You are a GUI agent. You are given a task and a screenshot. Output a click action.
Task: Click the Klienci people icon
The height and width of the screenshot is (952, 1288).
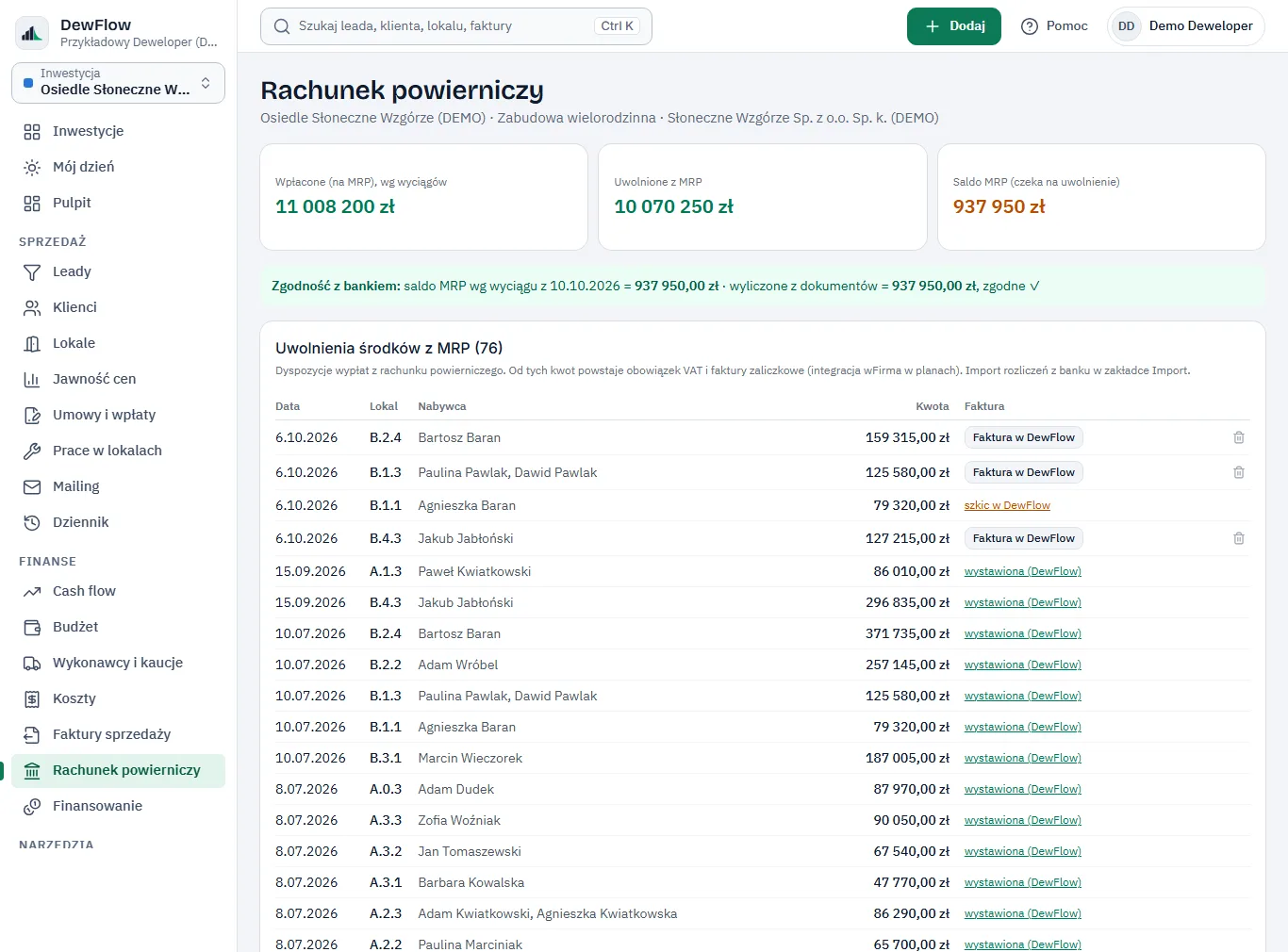32,308
